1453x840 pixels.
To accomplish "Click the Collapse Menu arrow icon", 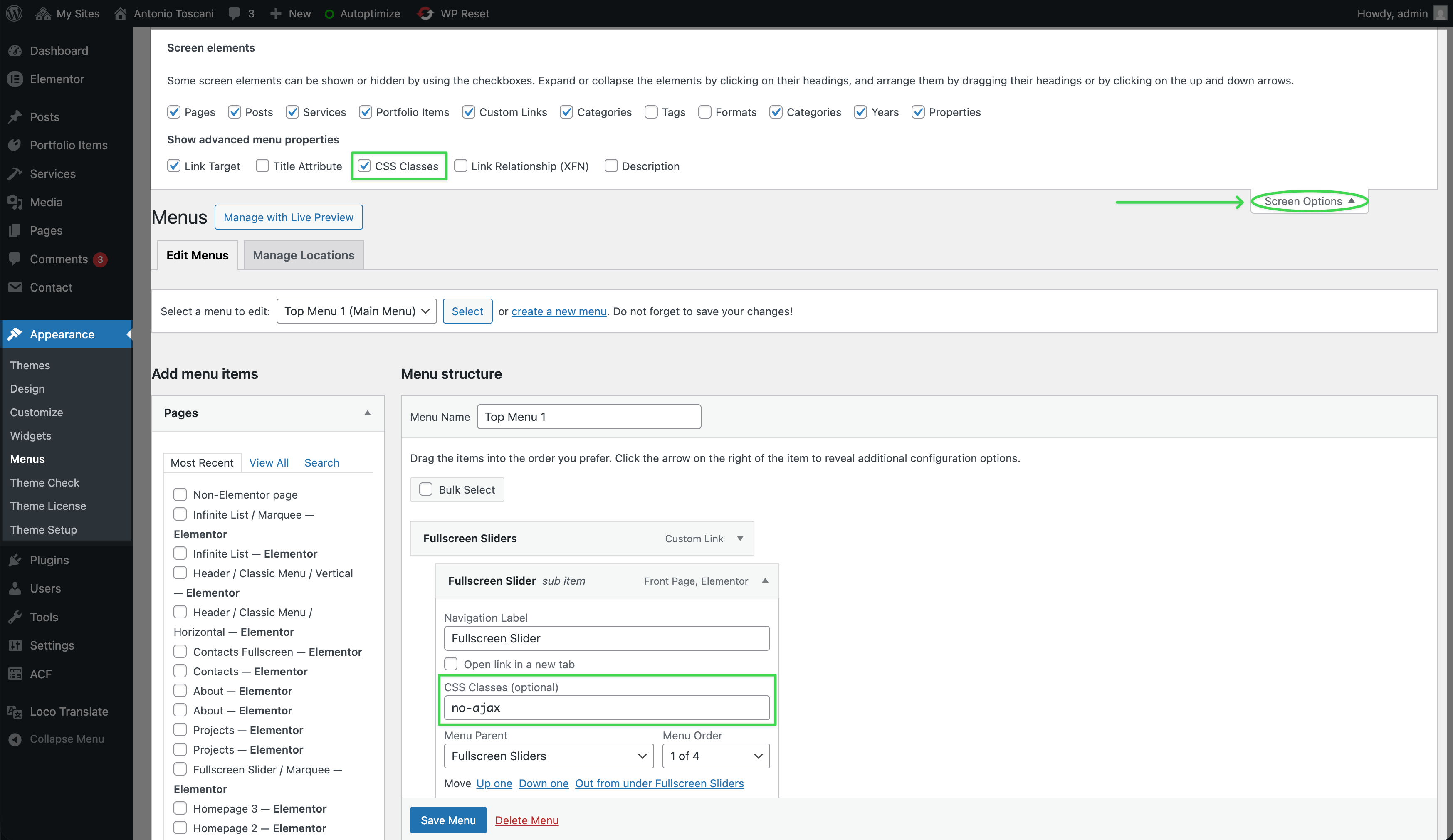I will (15, 739).
